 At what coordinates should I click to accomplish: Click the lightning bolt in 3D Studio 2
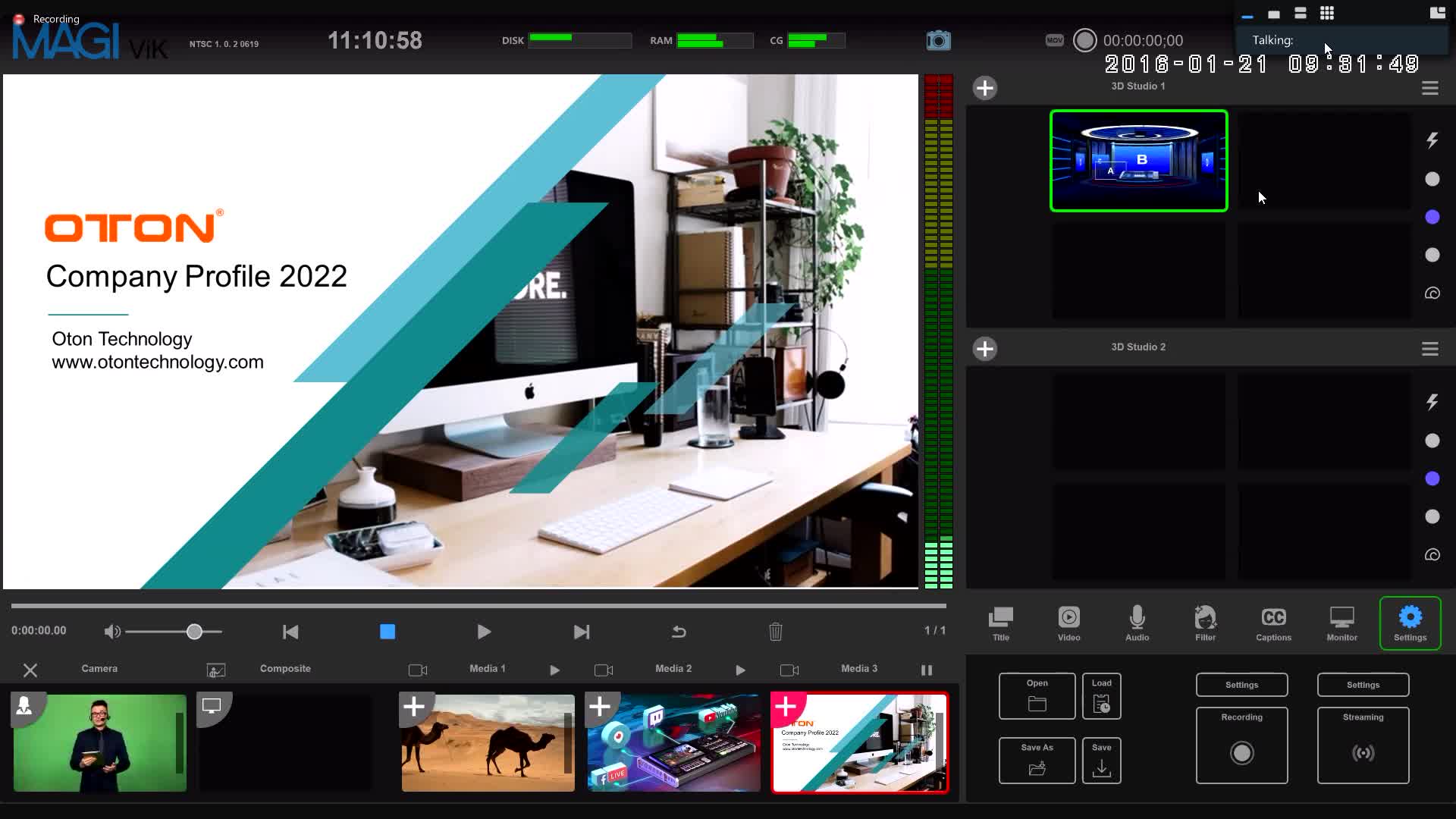point(1432,402)
